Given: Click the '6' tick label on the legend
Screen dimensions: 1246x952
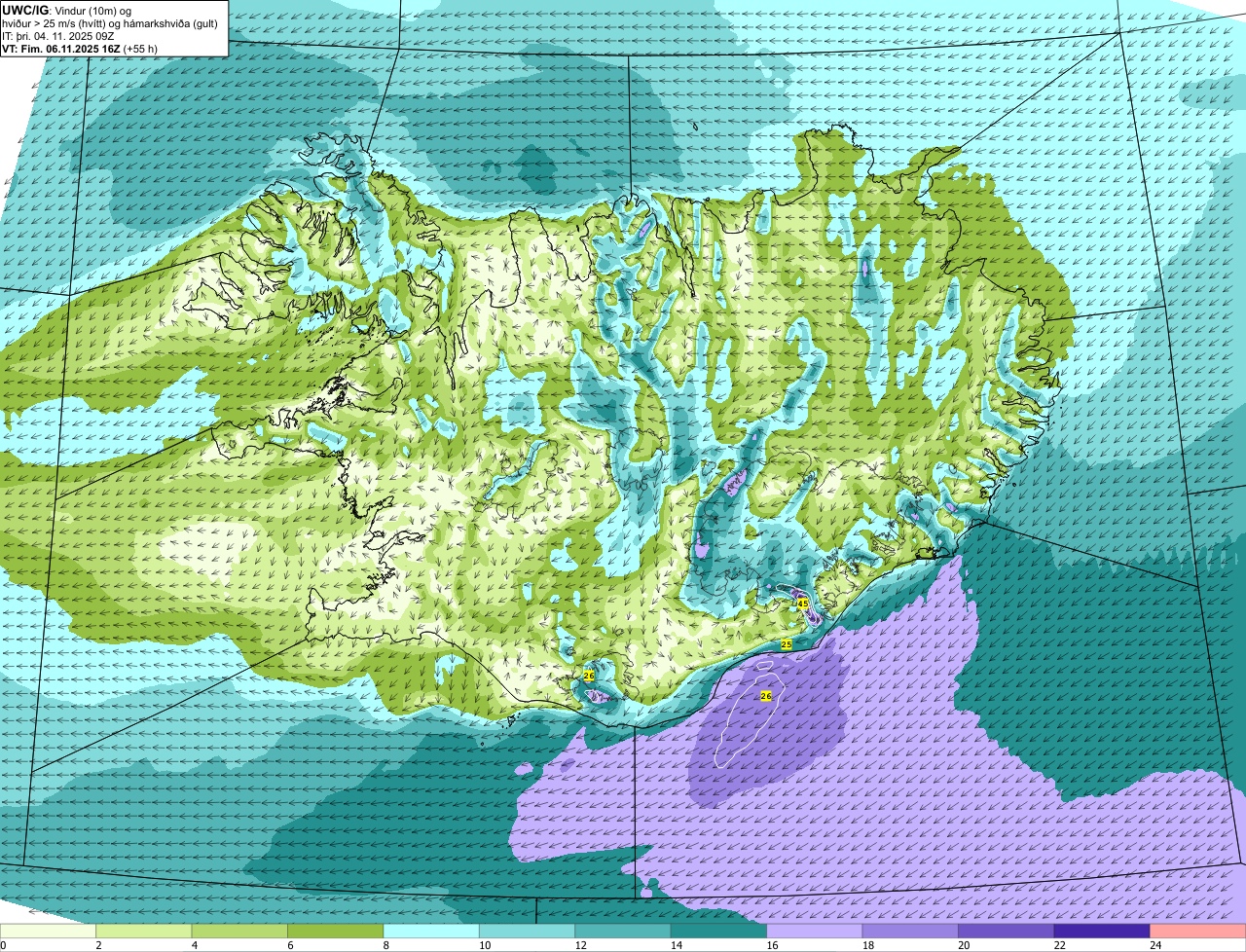Looking at the screenshot, I should pos(289,945).
